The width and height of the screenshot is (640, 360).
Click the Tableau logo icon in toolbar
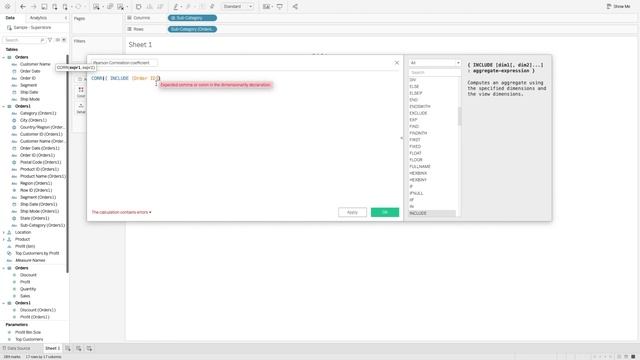[7, 7]
